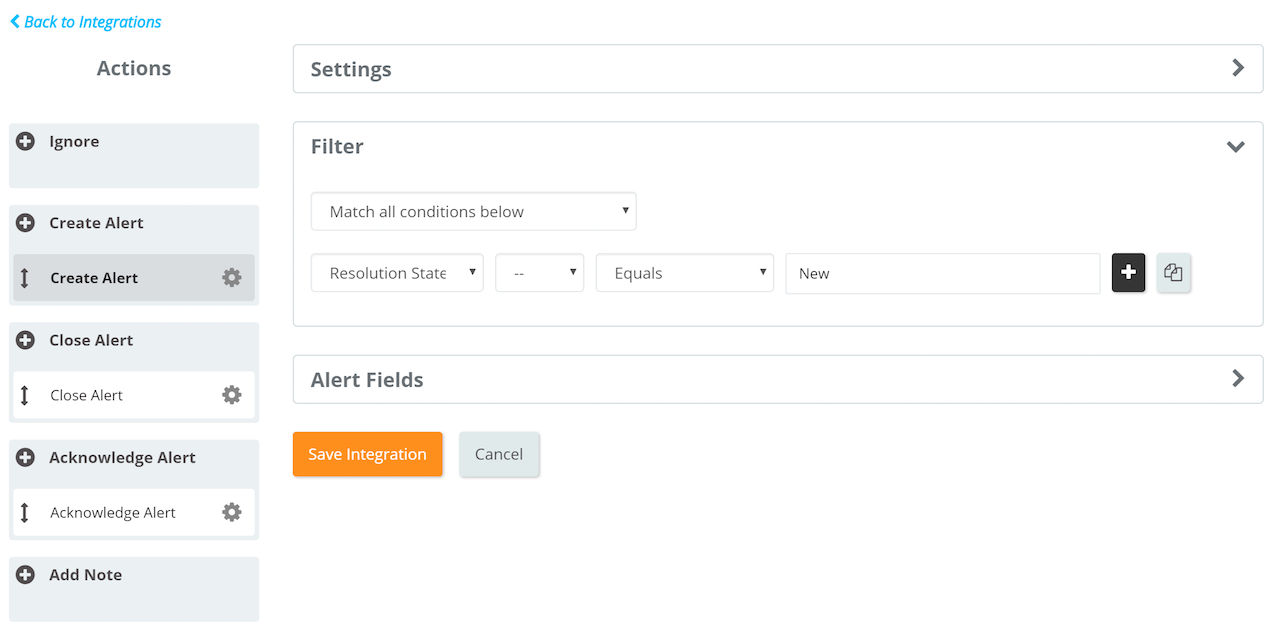Open the Equals operator dropdown

point(685,273)
